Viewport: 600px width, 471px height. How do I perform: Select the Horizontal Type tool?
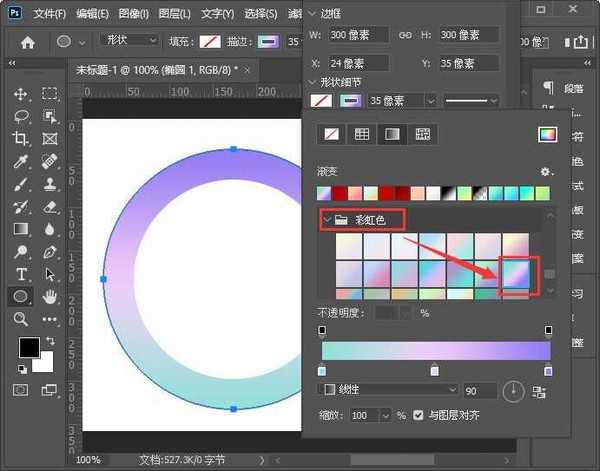21,274
